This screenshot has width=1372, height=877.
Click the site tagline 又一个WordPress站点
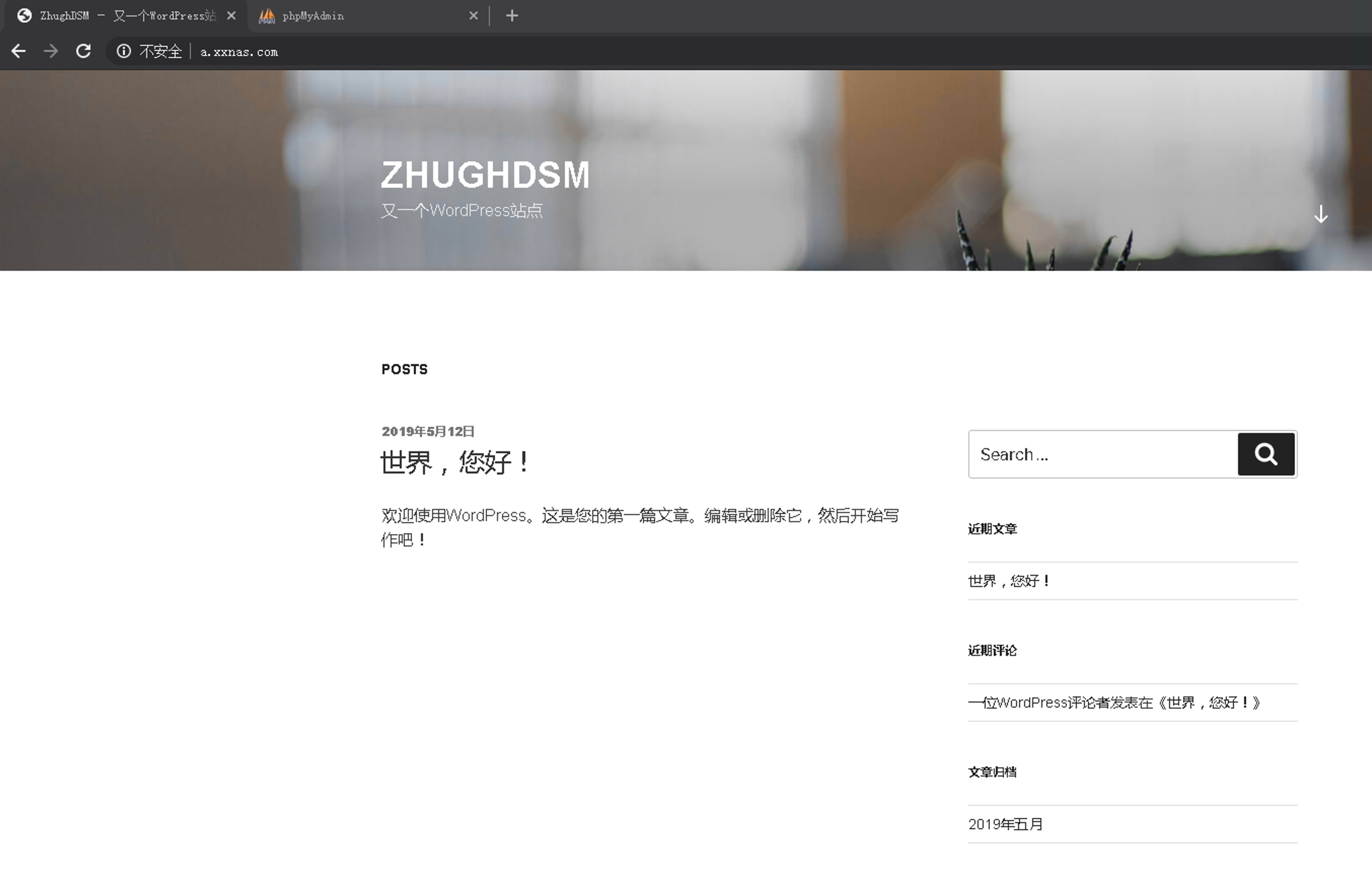(462, 211)
